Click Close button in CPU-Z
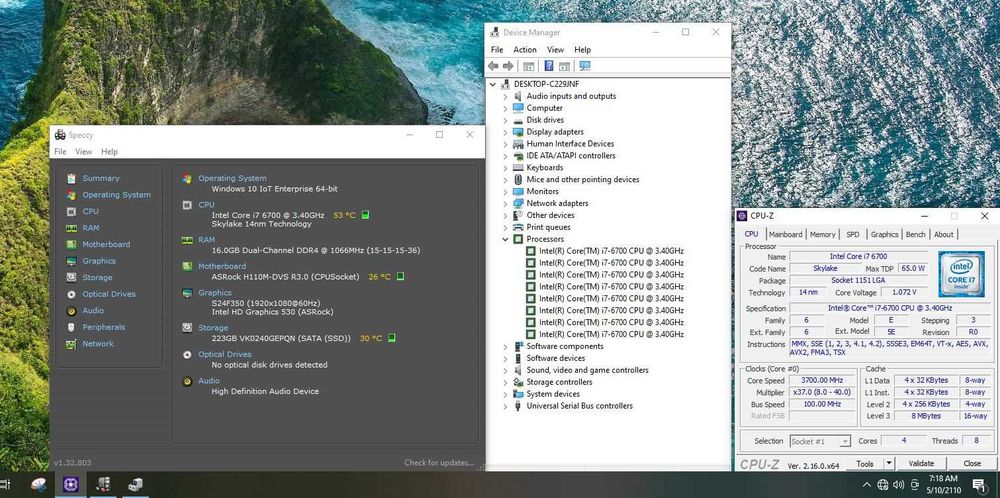 tap(972, 464)
